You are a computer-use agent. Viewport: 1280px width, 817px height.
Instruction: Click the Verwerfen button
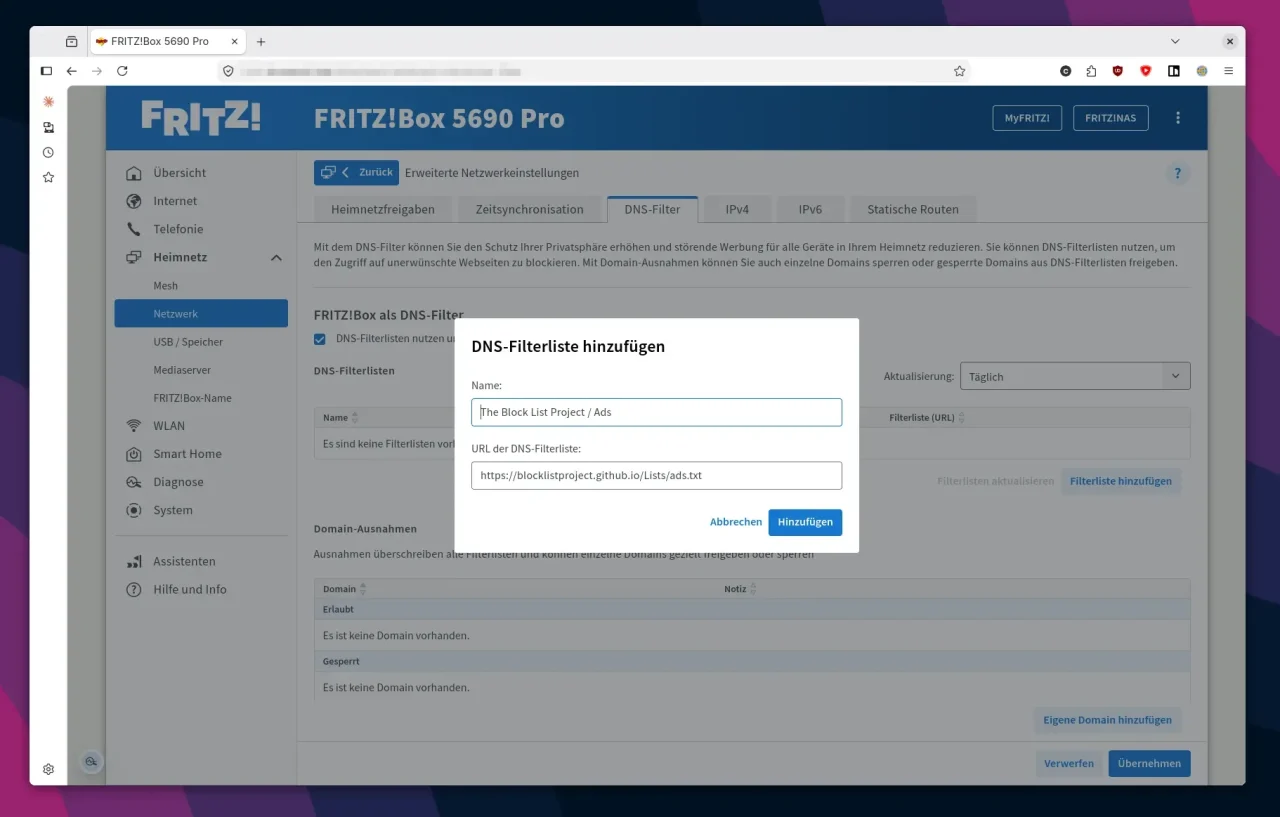pyautogui.click(x=1069, y=763)
